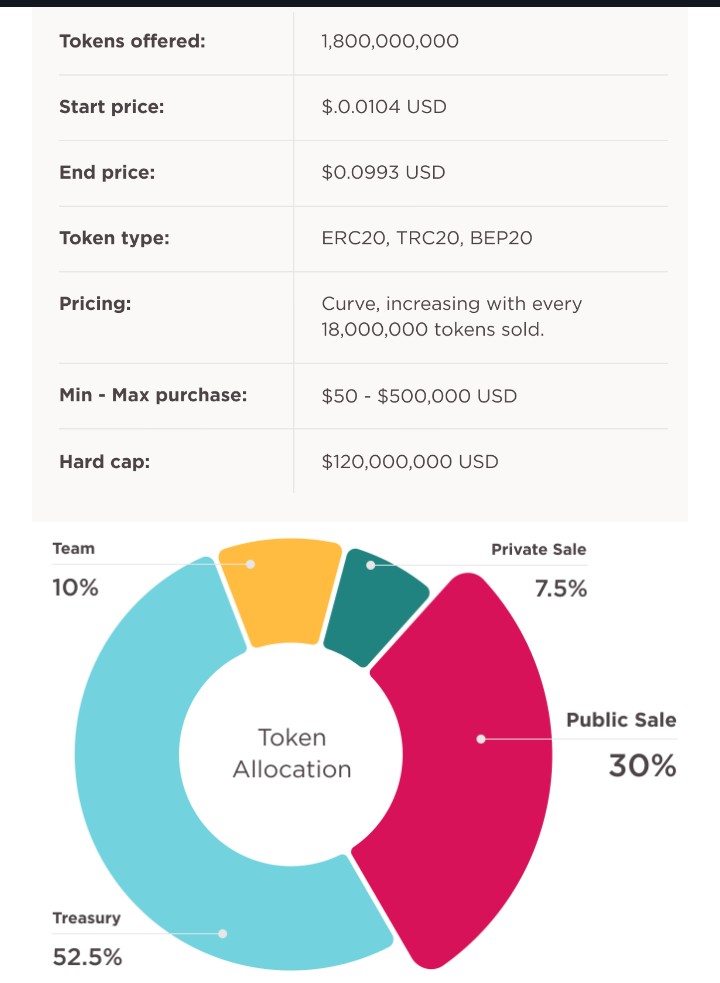Image resolution: width=720 pixels, height=983 pixels.
Task: Select the Hard cap row label
Action: 104,461
